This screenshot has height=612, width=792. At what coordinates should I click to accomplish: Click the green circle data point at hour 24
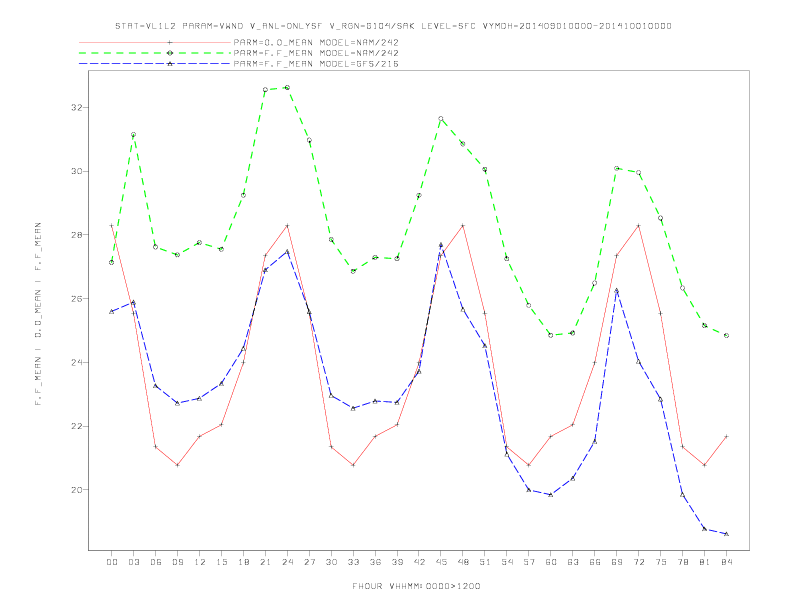(x=287, y=87)
